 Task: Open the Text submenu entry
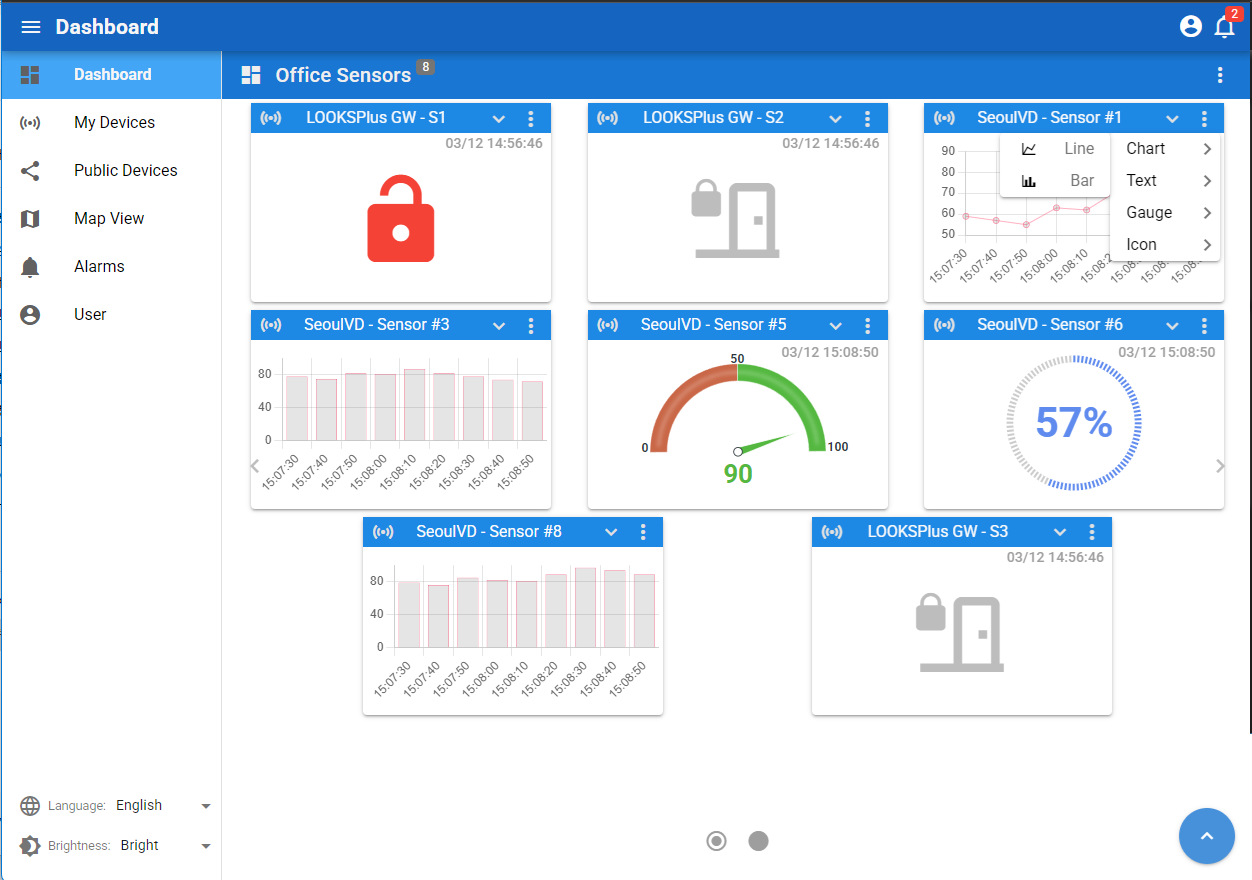point(1165,181)
